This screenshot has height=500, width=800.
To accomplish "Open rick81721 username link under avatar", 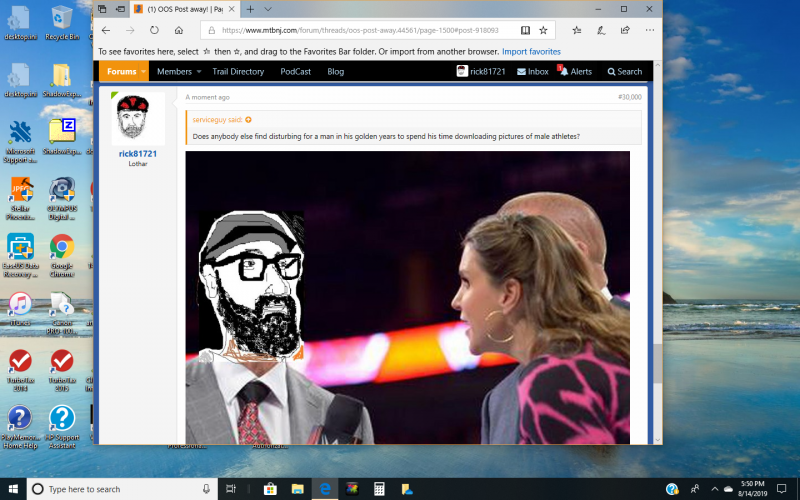I will click(137, 153).
